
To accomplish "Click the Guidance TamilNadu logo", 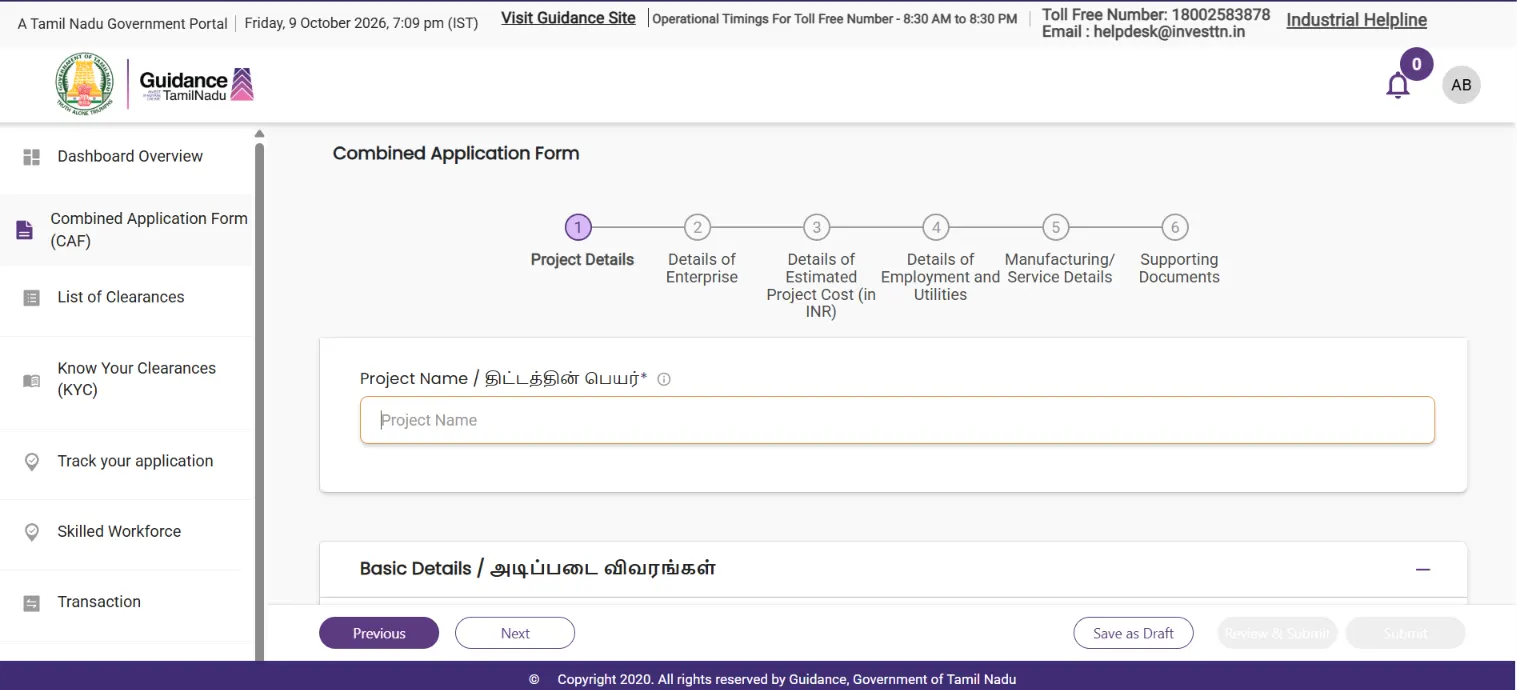I will tap(197, 84).
